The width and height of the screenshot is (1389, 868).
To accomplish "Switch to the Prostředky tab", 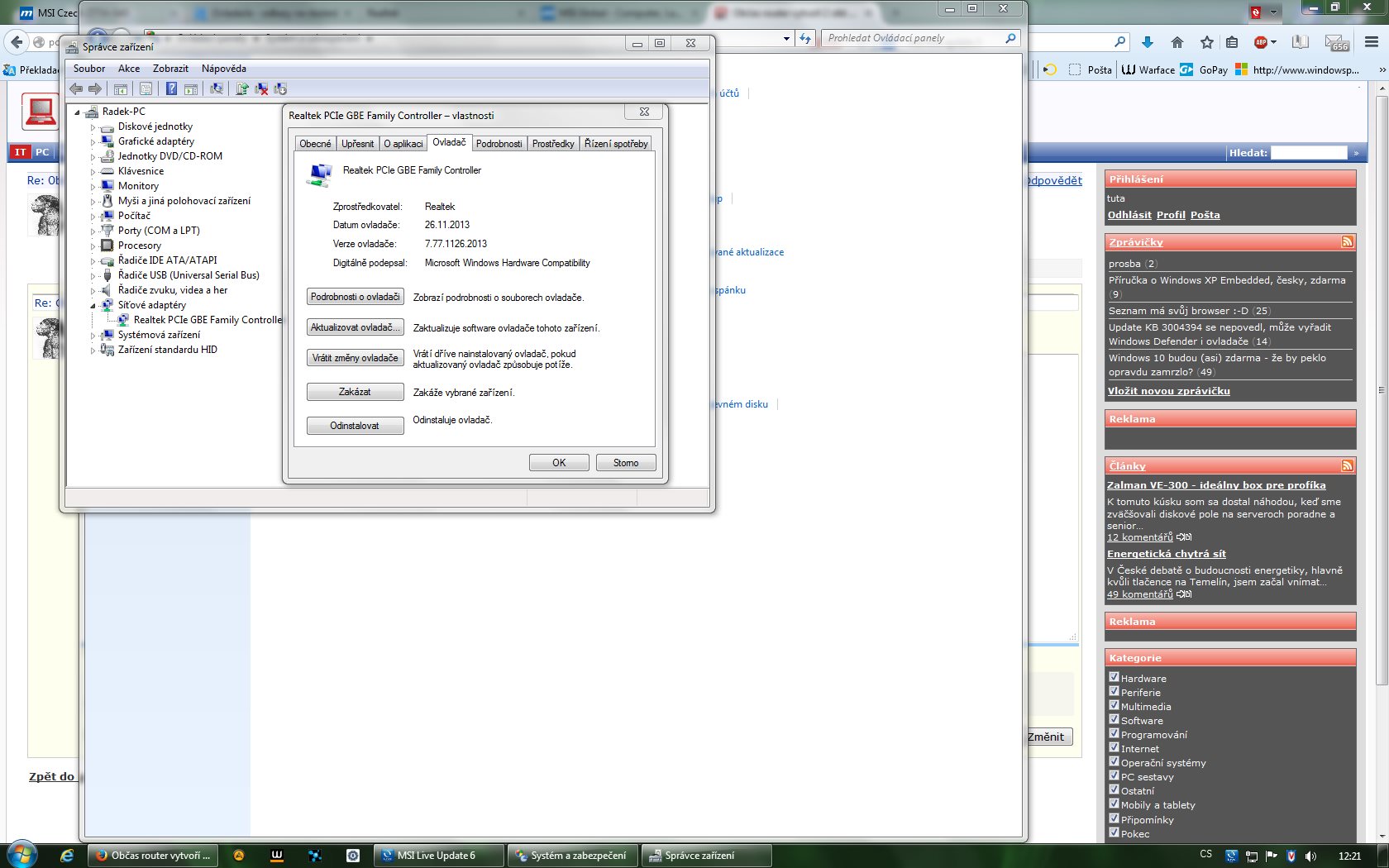I will click(x=553, y=144).
